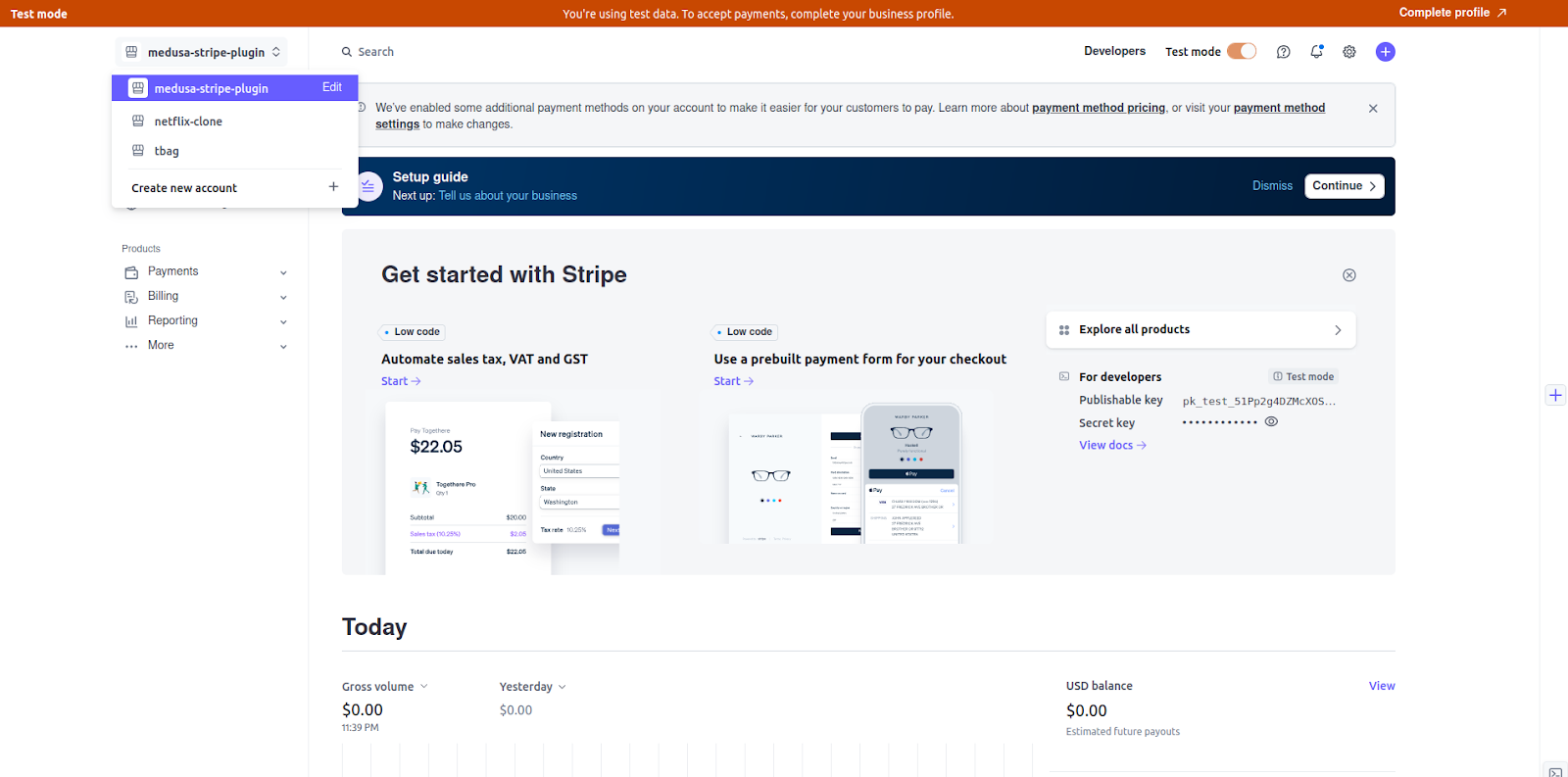1568x777 pixels.
Task: Click the Continue setup button
Action: click(x=1344, y=185)
